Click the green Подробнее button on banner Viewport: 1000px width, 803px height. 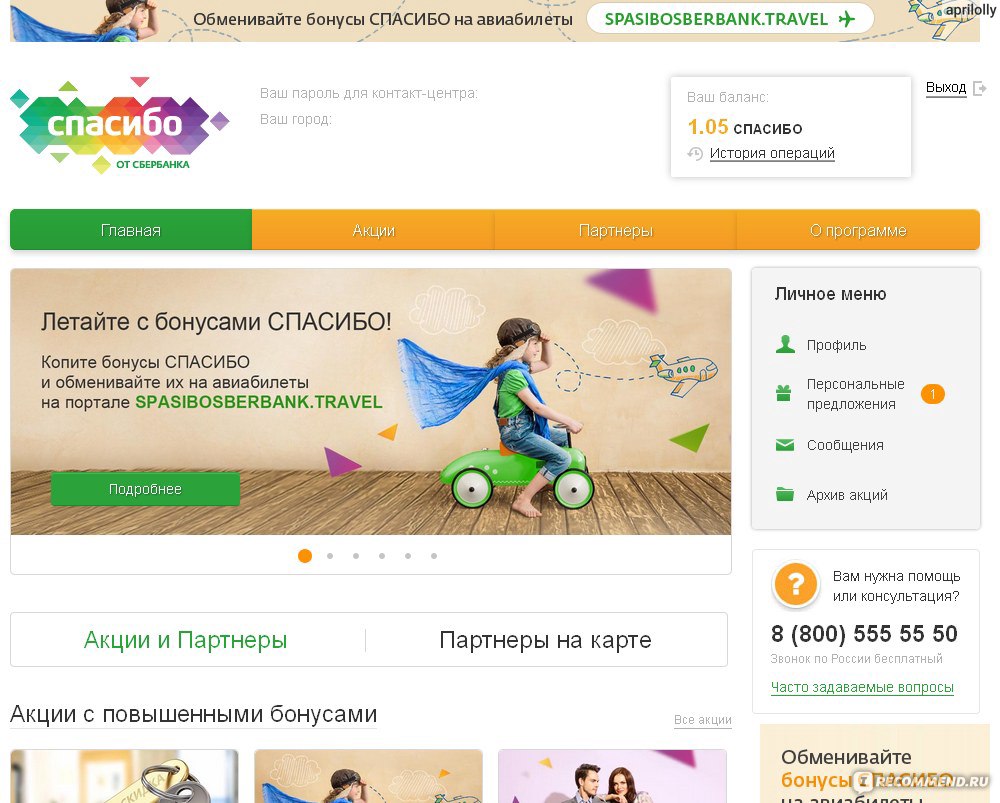pyautogui.click(x=145, y=489)
